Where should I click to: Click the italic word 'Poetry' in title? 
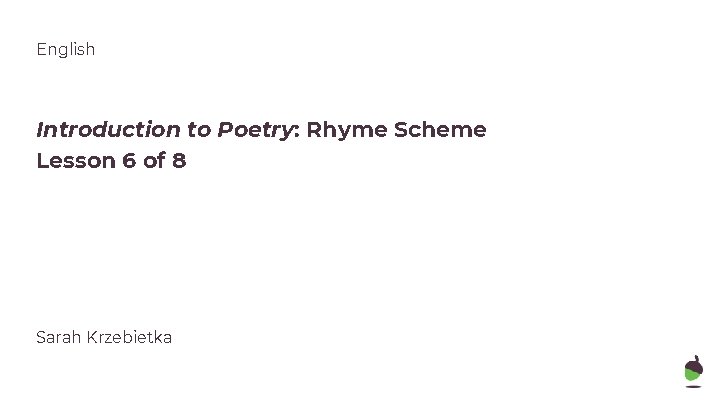[x=254, y=130]
